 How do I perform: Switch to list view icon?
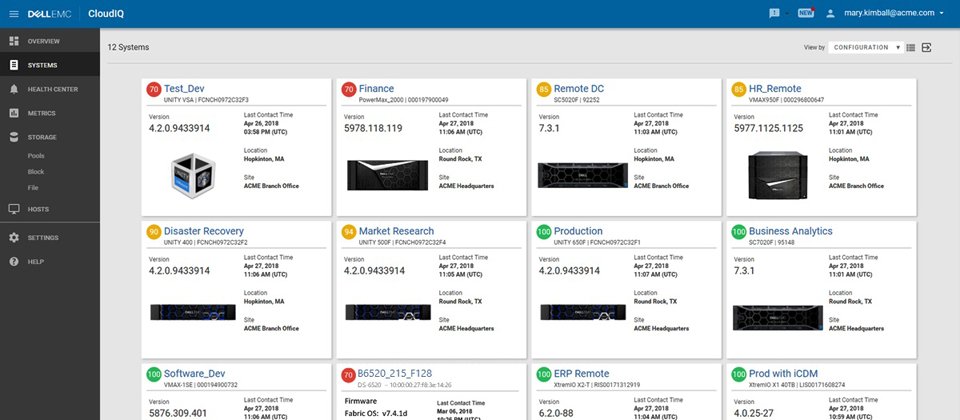pyautogui.click(x=911, y=47)
